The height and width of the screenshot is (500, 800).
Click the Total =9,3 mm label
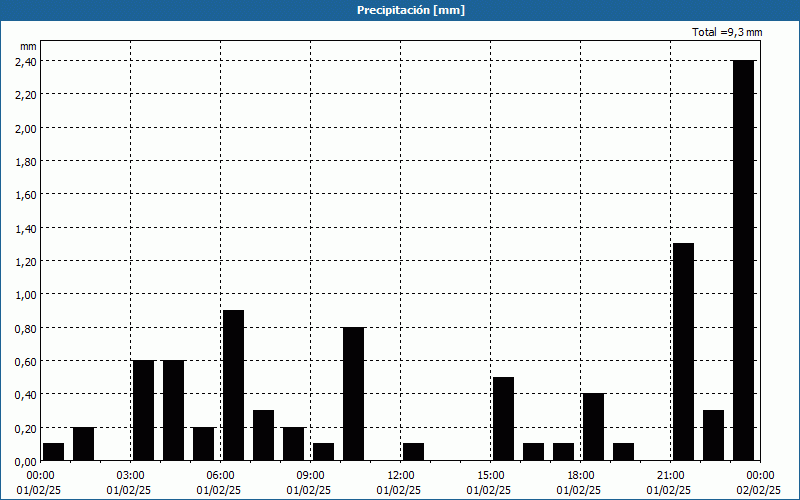tap(727, 32)
